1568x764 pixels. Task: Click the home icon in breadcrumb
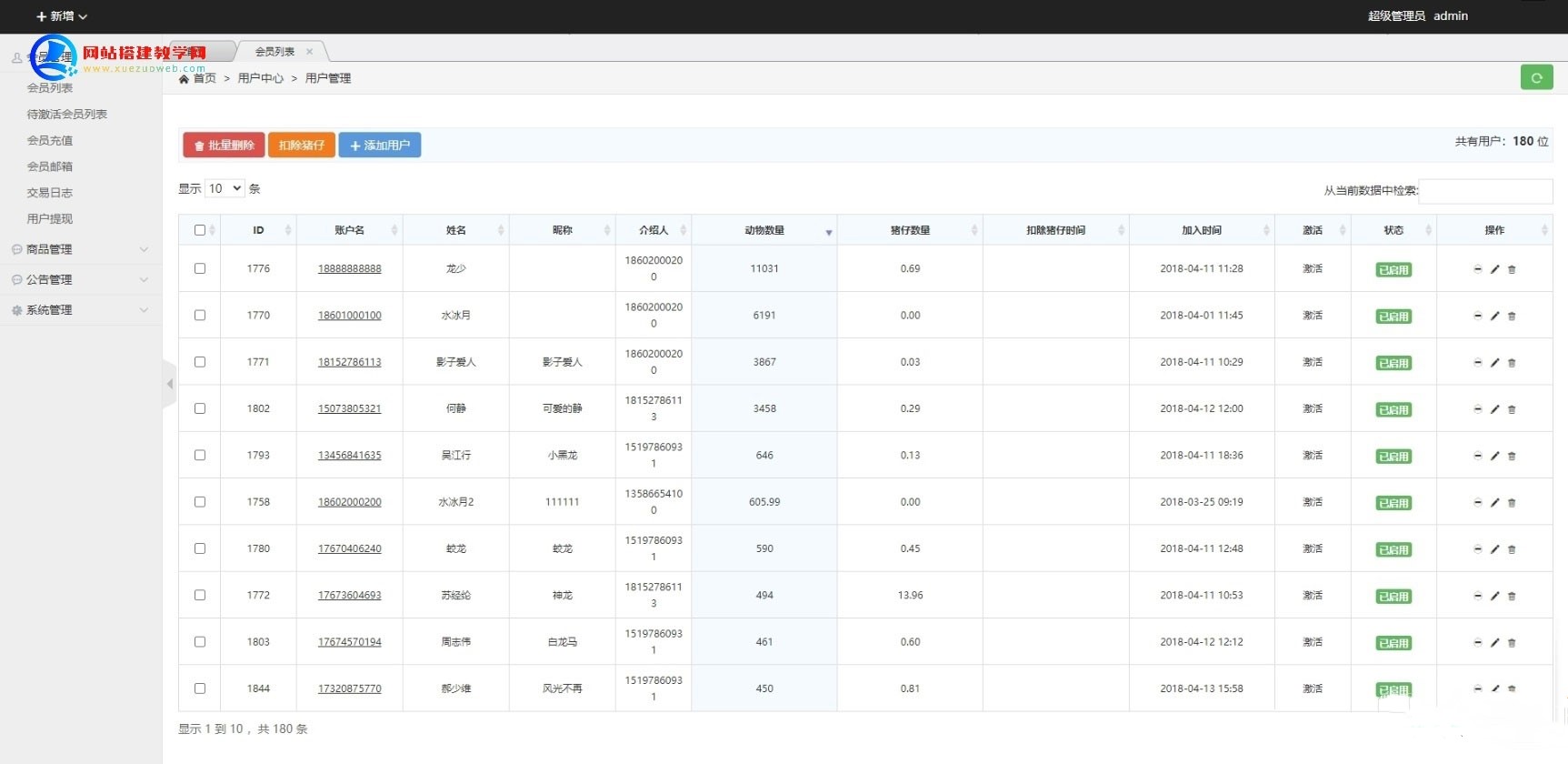[x=185, y=78]
